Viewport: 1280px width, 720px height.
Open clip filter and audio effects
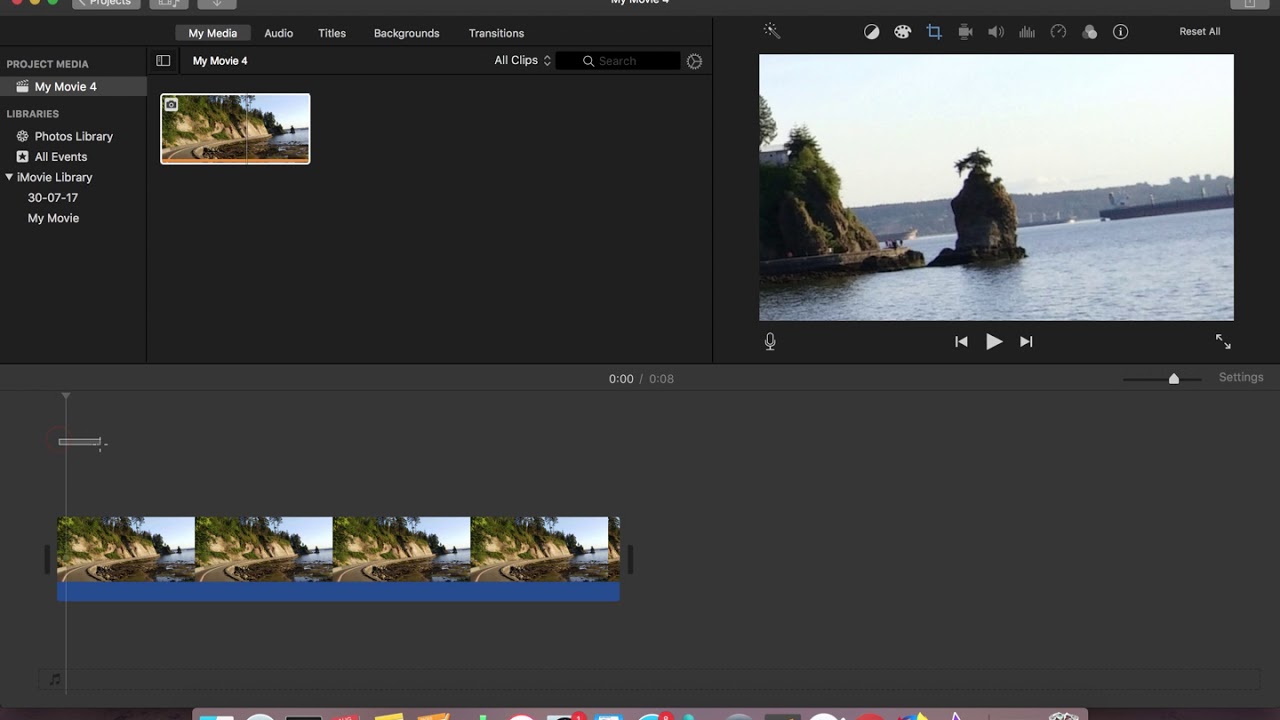(x=1089, y=32)
